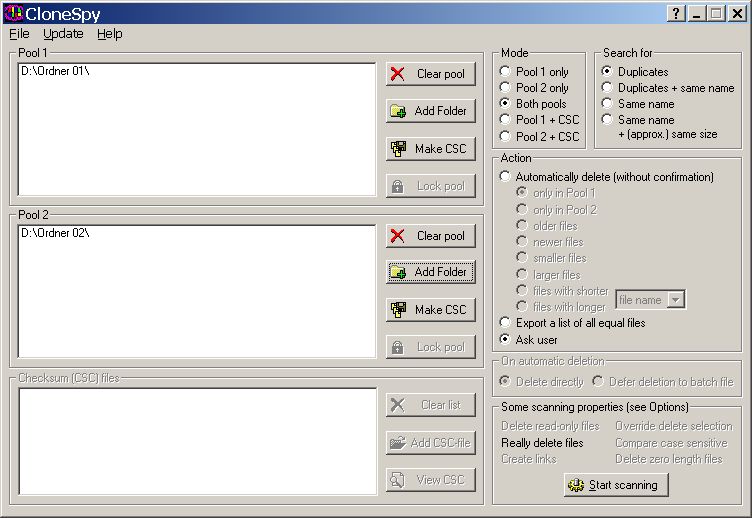Click Pool 1 Clear pool label
Screen dimensions: 752x518
[x=441, y=74]
